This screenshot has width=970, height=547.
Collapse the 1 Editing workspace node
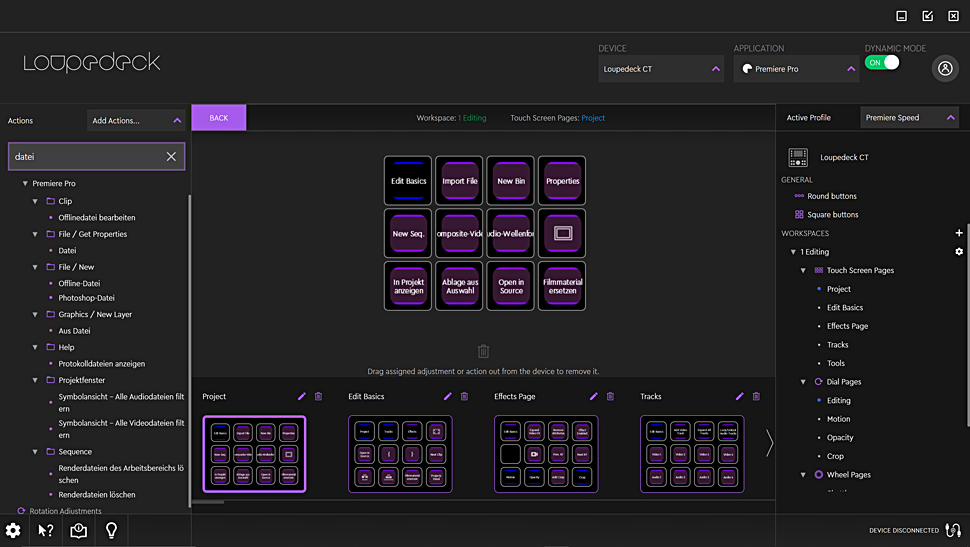coord(793,252)
